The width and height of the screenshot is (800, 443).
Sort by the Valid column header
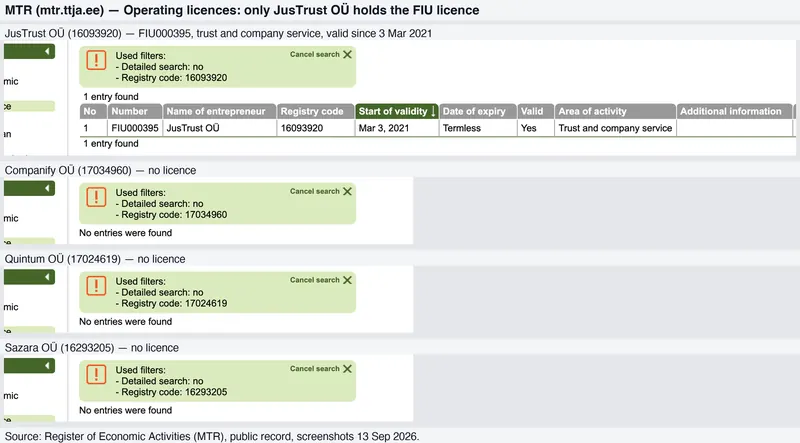point(536,111)
